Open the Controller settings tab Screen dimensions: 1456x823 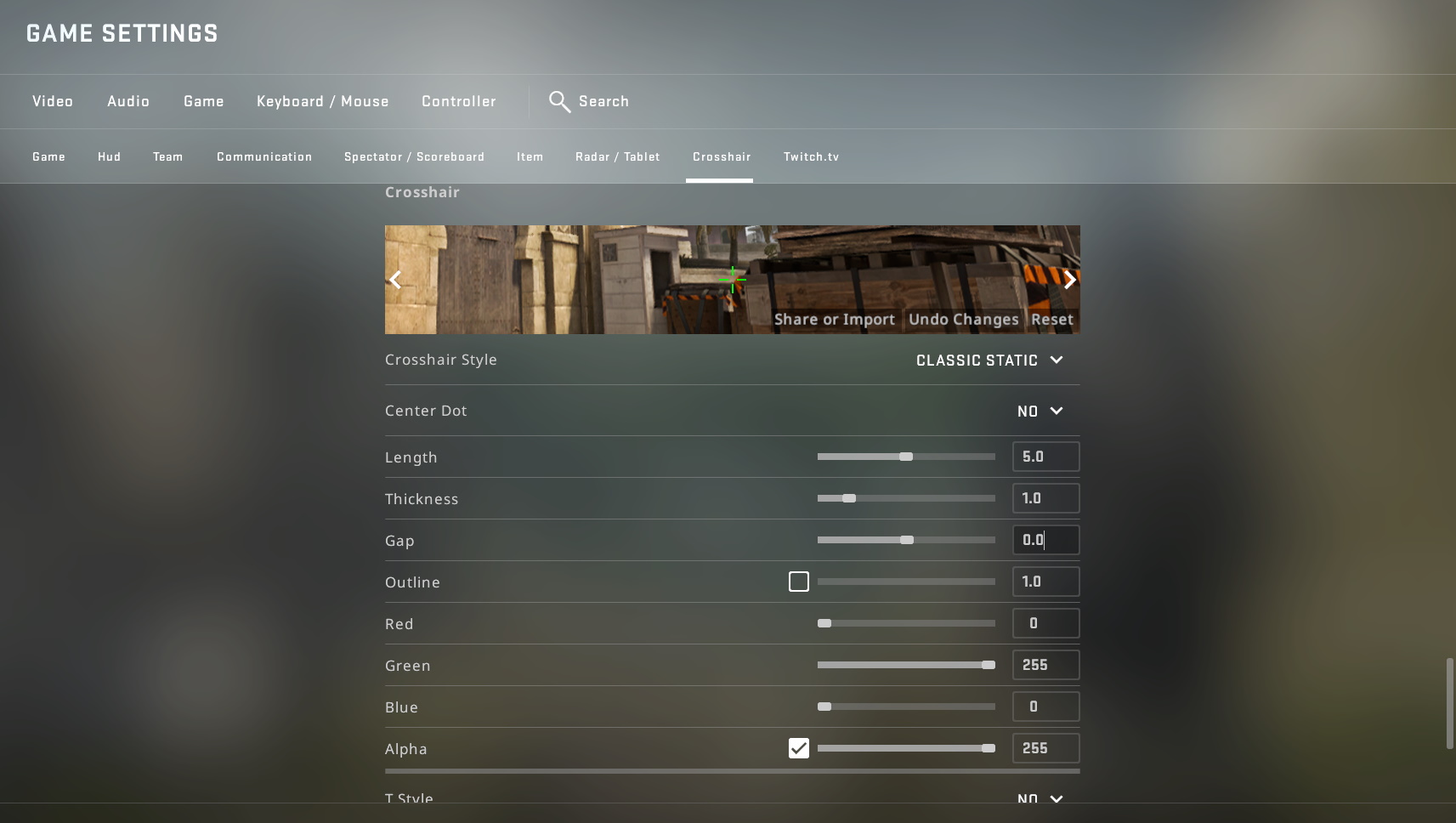[459, 101]
